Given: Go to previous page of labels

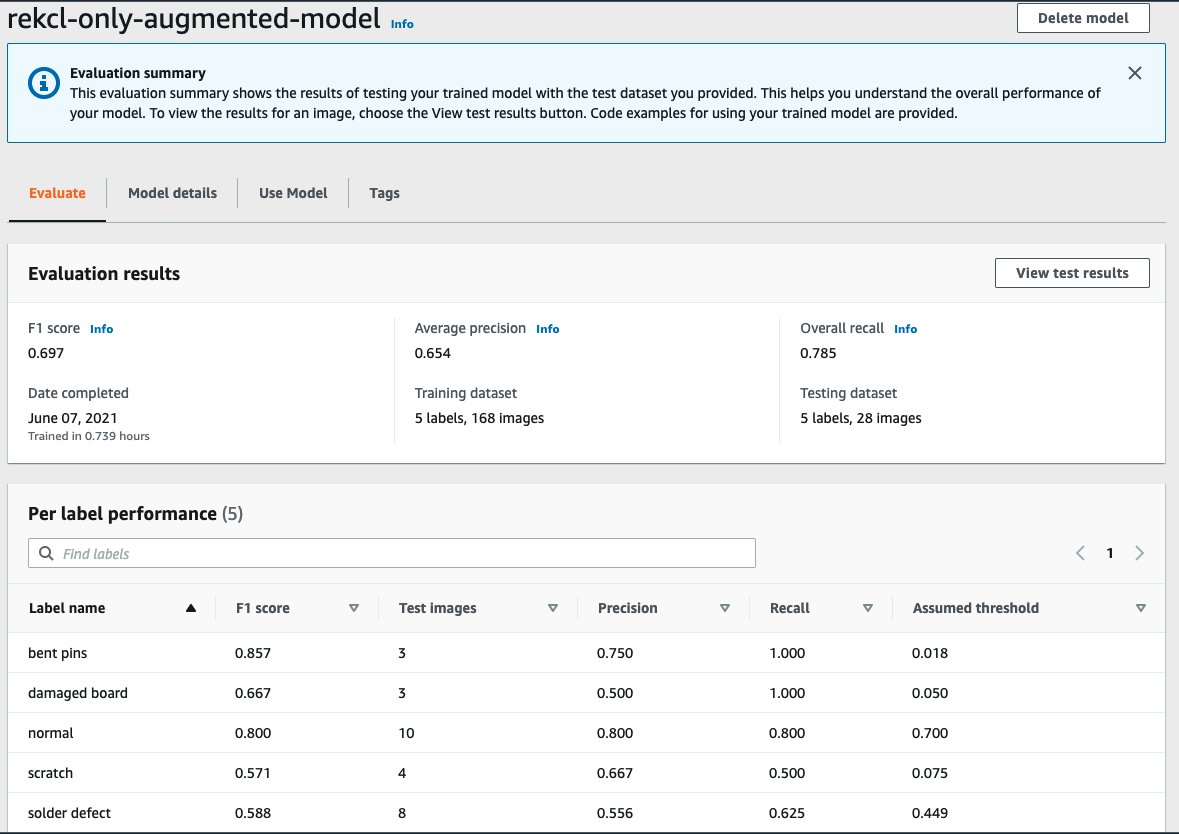Looking at the screenshot, I should point(1080,553).
